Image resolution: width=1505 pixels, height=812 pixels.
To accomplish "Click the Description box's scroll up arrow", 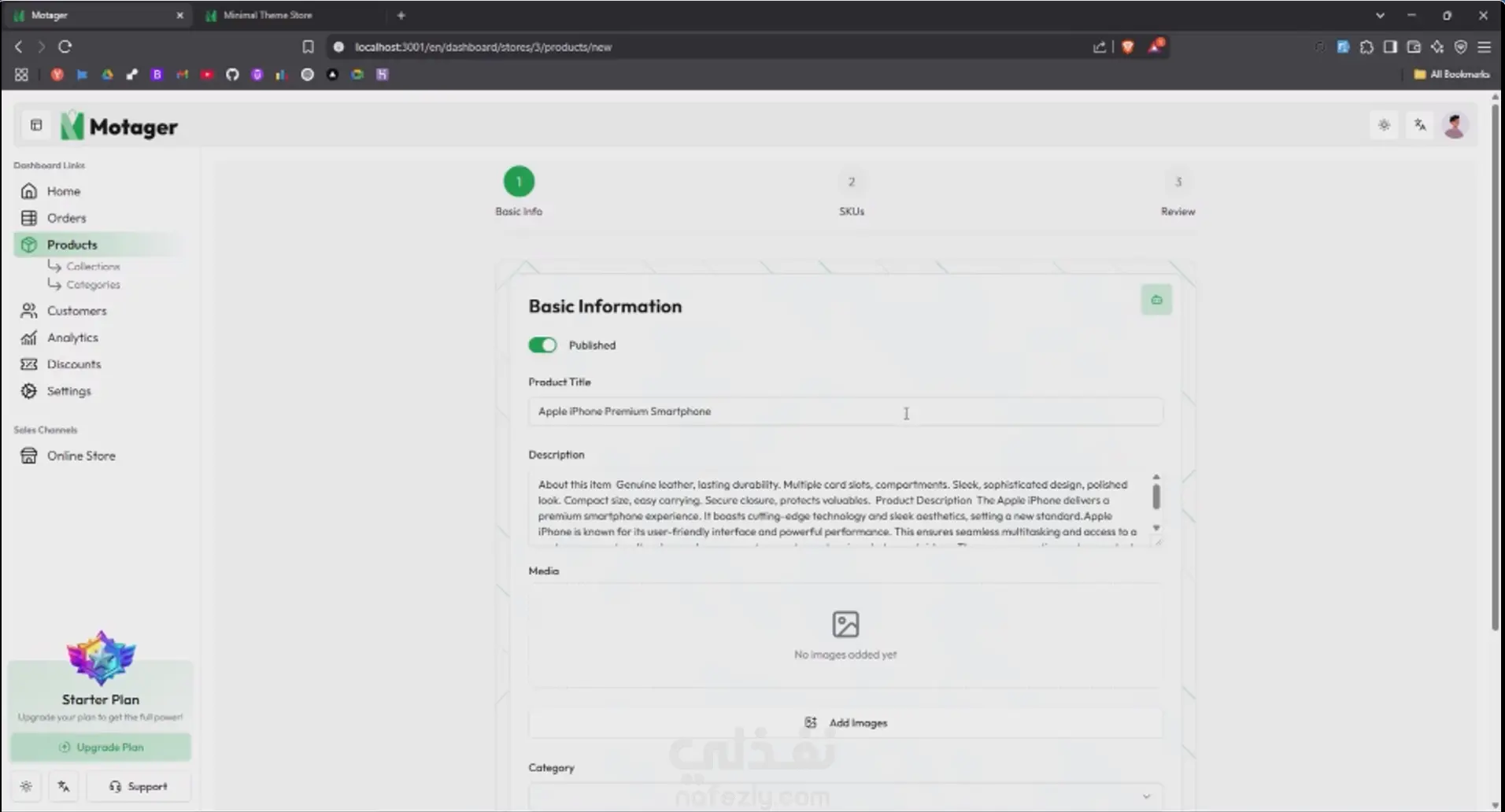I will 1156,477.
